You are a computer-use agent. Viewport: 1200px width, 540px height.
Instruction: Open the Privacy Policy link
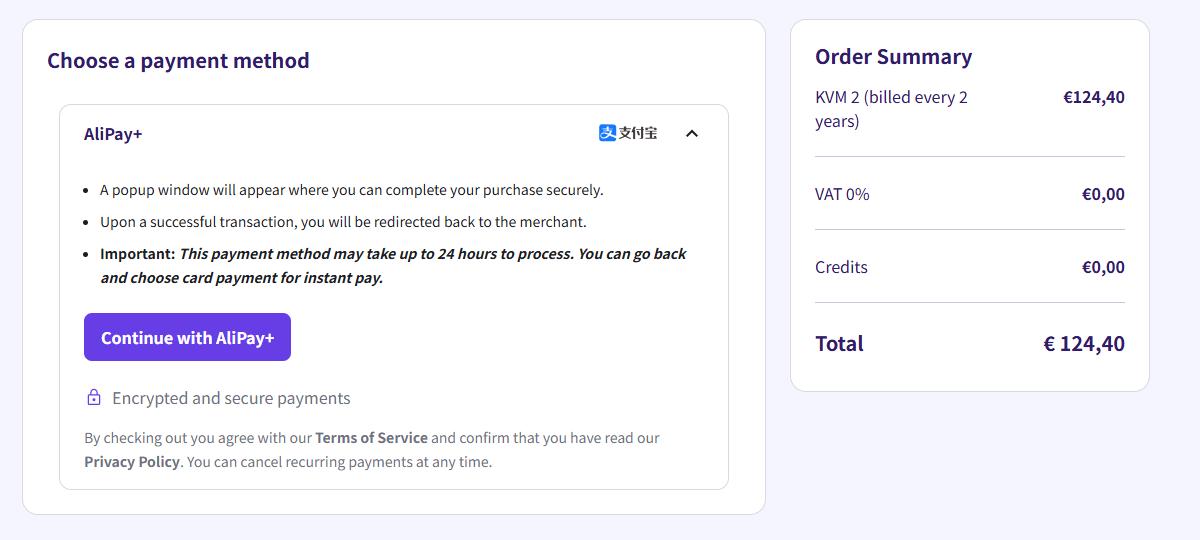pyautogui.click(x=132, y=462)
